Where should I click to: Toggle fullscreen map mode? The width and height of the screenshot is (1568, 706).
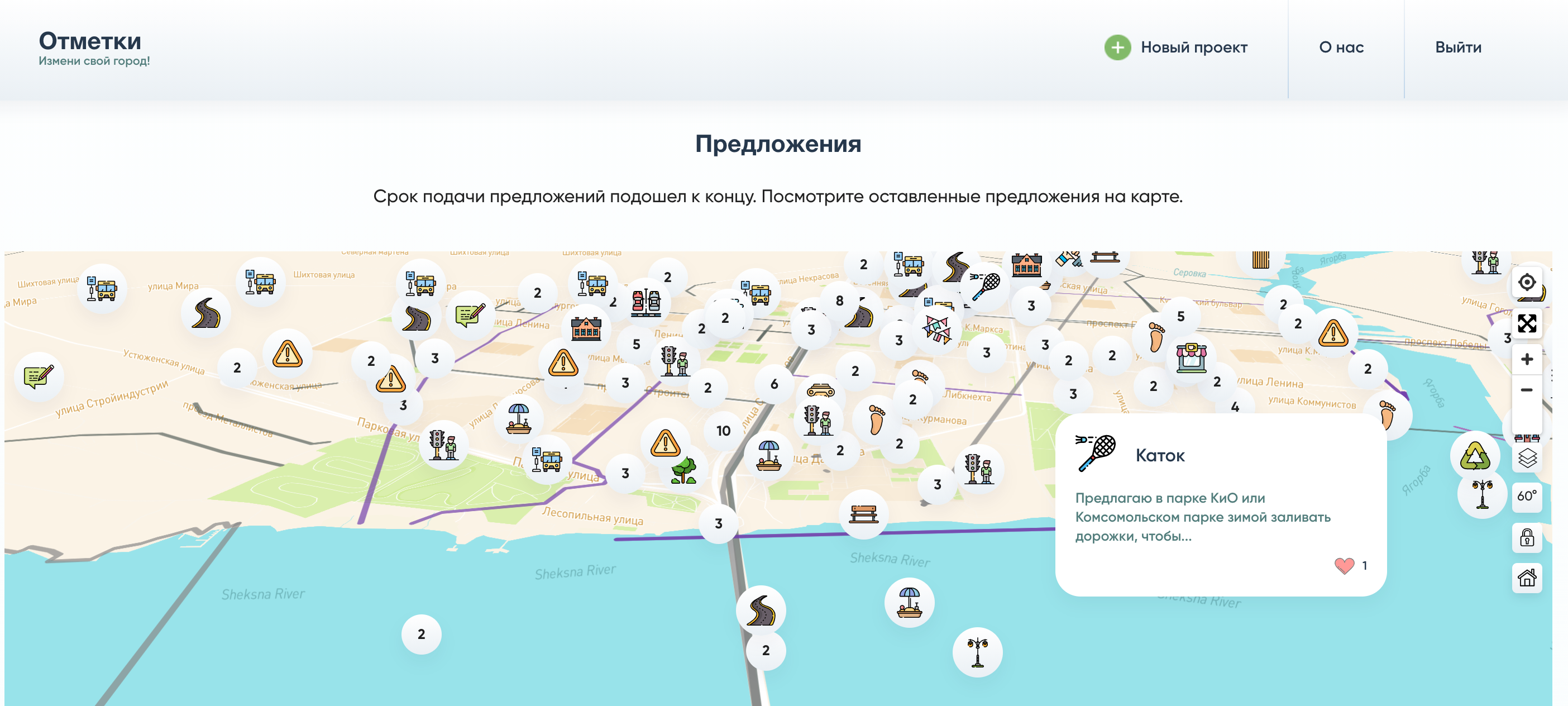click(x=1527, y=323)
